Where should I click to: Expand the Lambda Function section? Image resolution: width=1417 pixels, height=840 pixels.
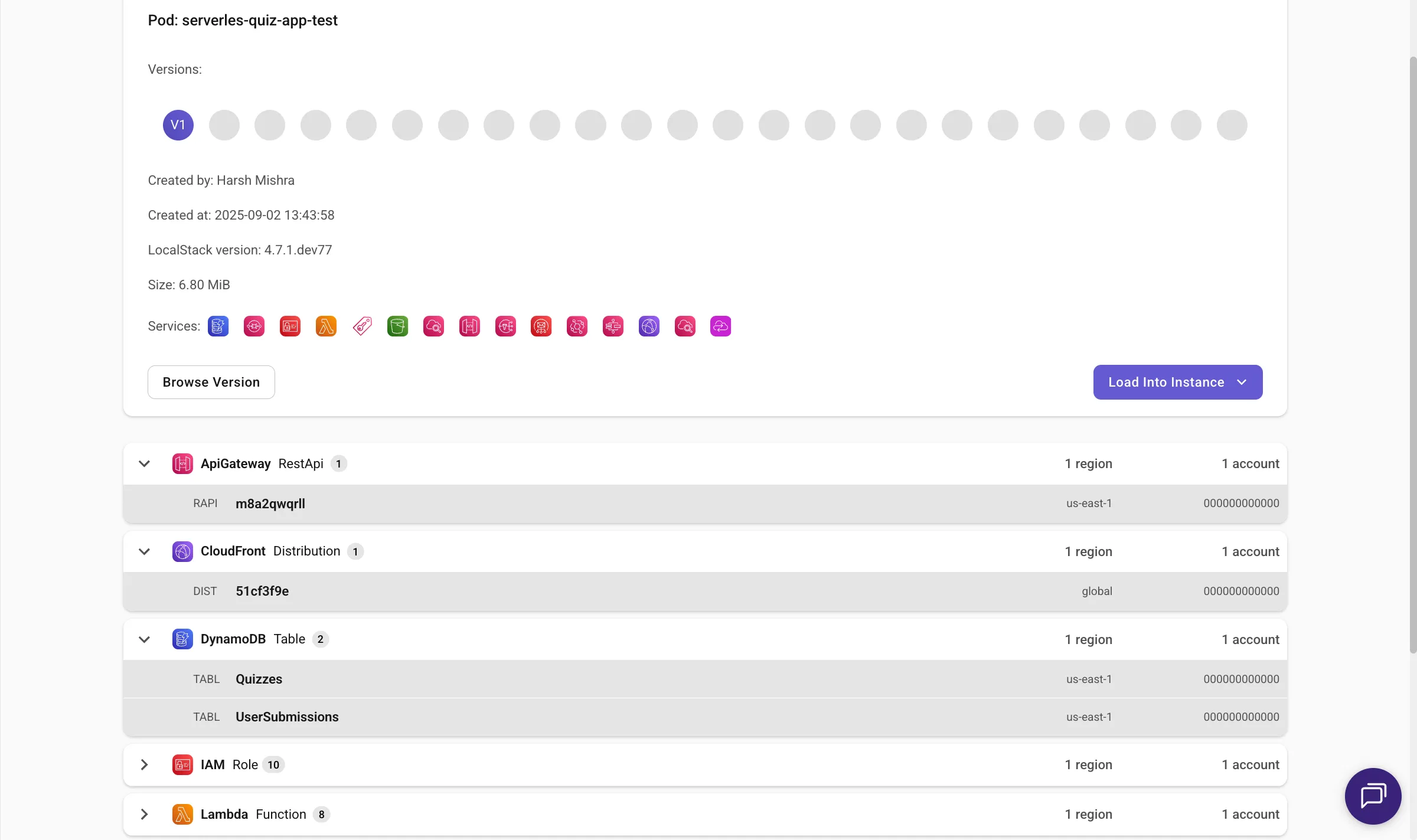point(144,814)
